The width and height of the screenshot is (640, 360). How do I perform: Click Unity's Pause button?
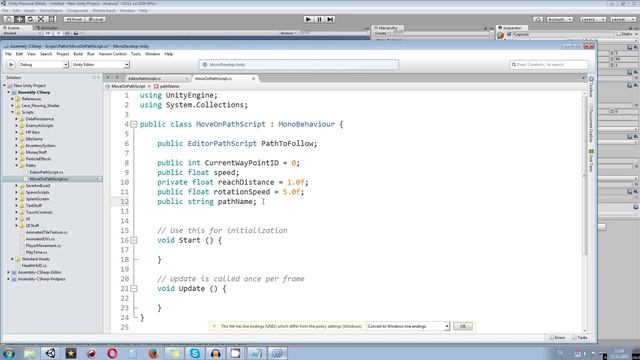pyautogui.click(x=320, y=19)
